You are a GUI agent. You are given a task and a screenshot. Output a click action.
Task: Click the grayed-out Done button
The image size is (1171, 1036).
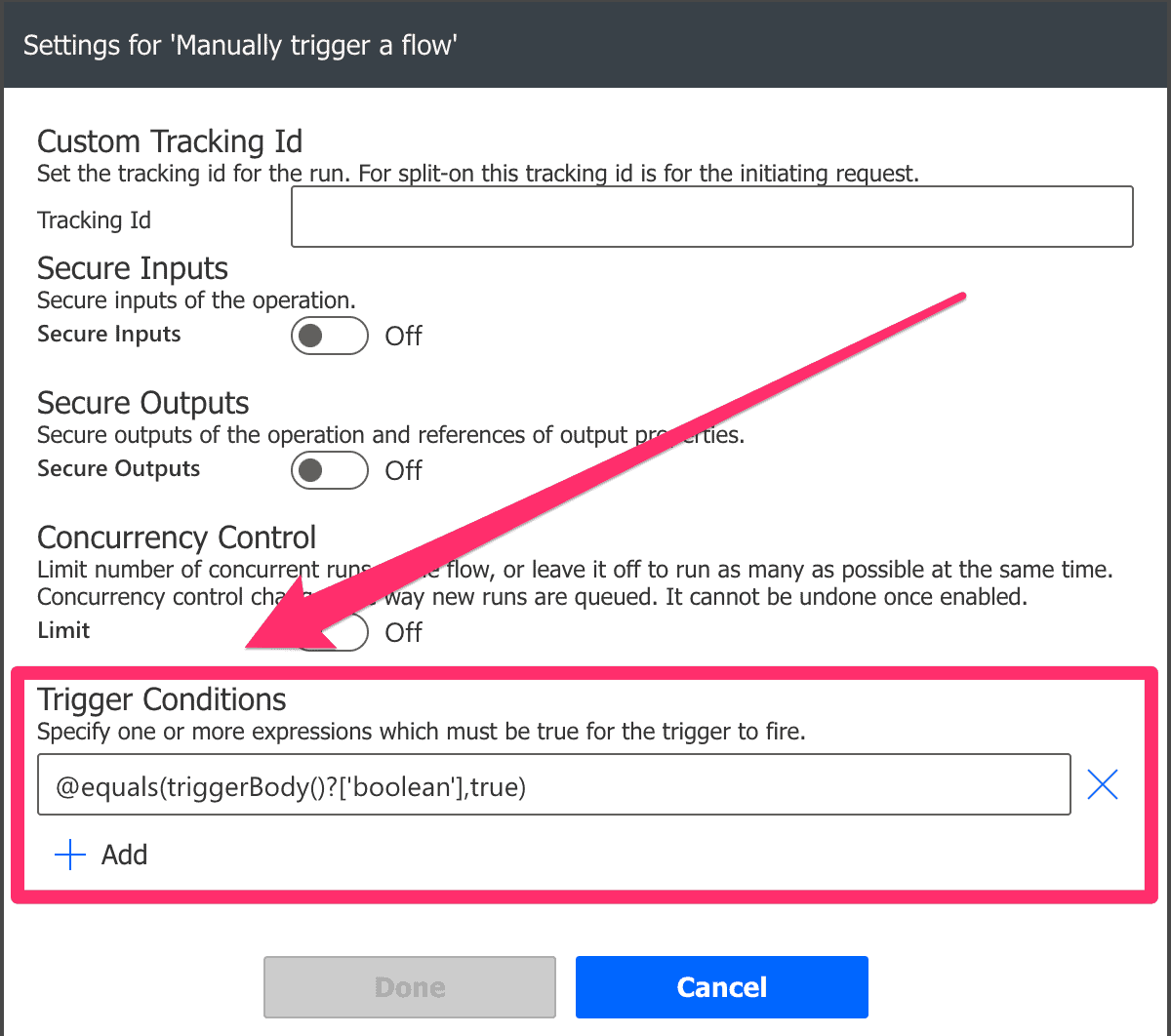coord(409,986)
